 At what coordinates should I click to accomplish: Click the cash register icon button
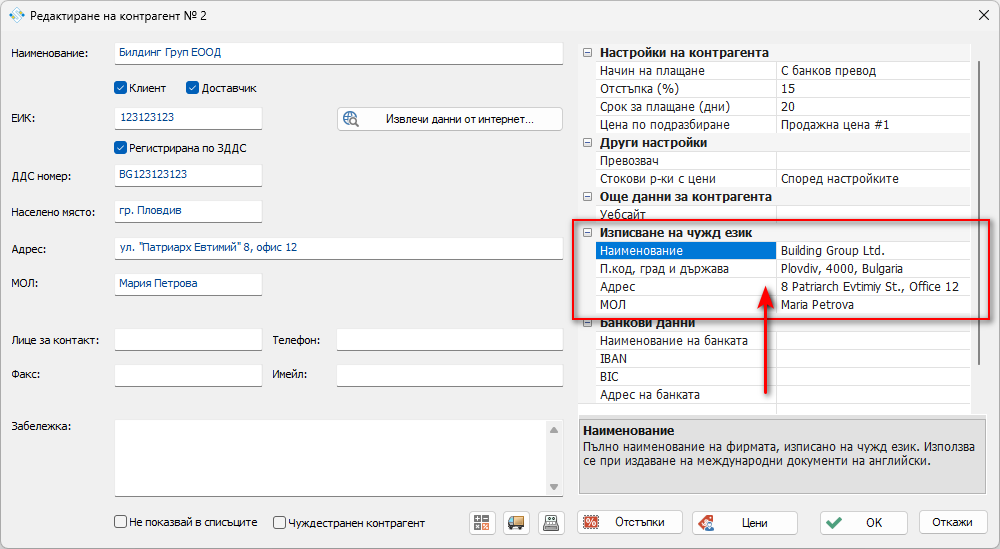point(551,523)
